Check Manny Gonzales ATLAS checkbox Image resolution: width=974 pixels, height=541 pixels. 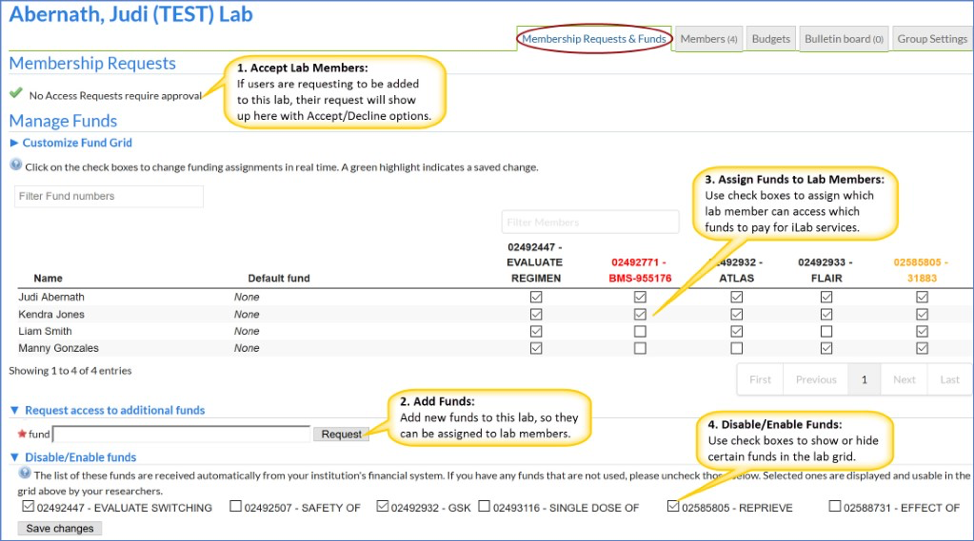(737, 348)
